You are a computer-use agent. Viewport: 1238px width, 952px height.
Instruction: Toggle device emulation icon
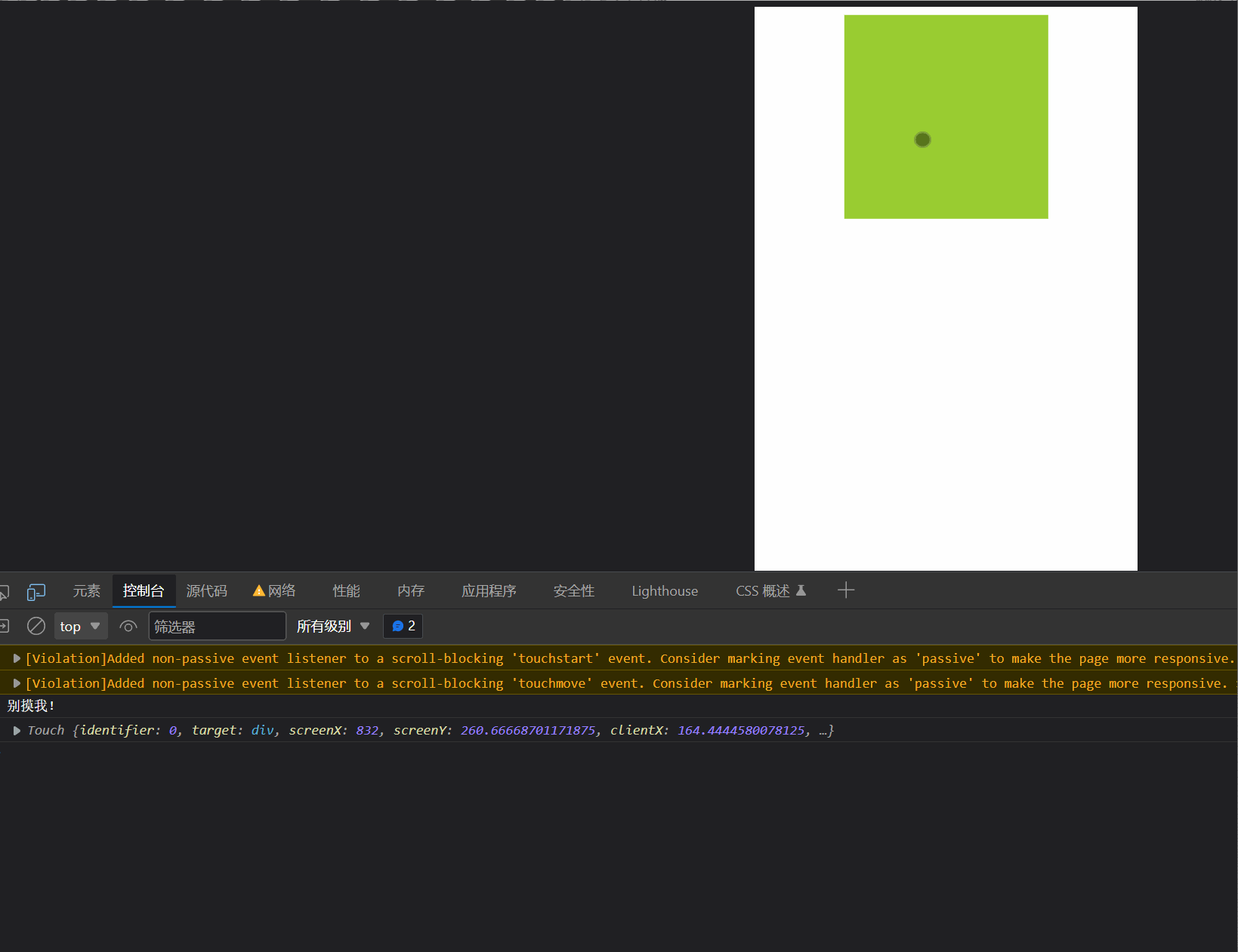tap(36, 592)
